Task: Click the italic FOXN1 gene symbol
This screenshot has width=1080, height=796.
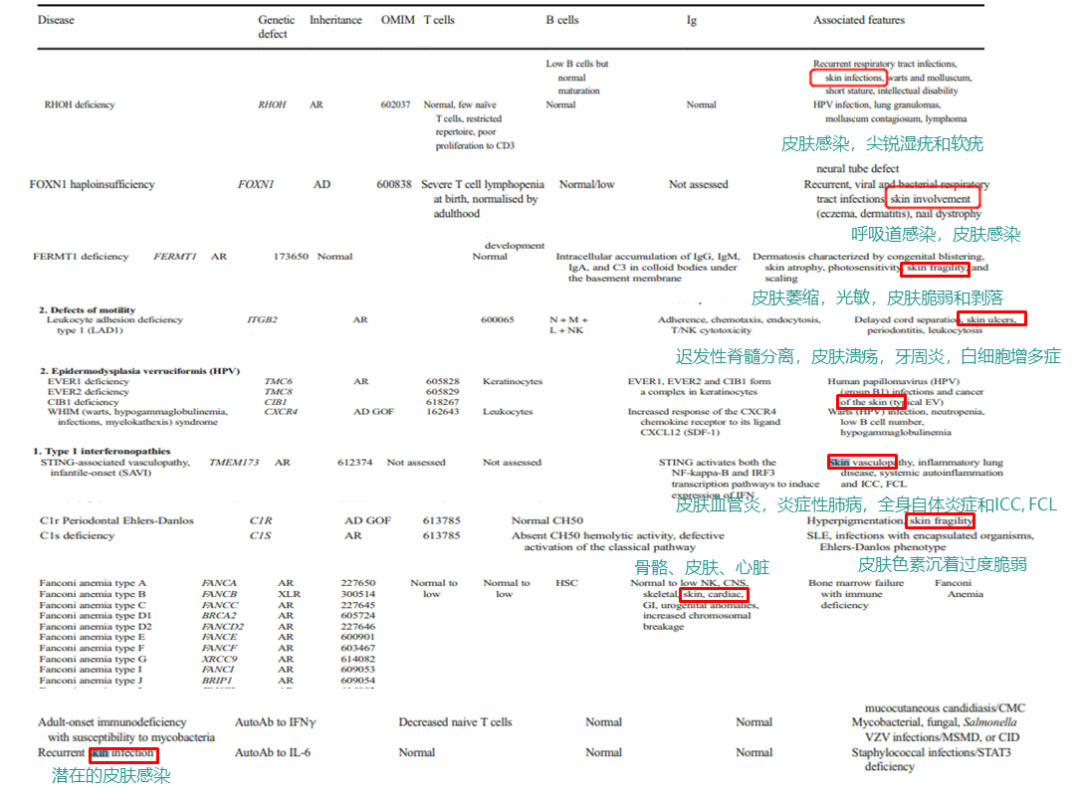Action: (256, 185)
